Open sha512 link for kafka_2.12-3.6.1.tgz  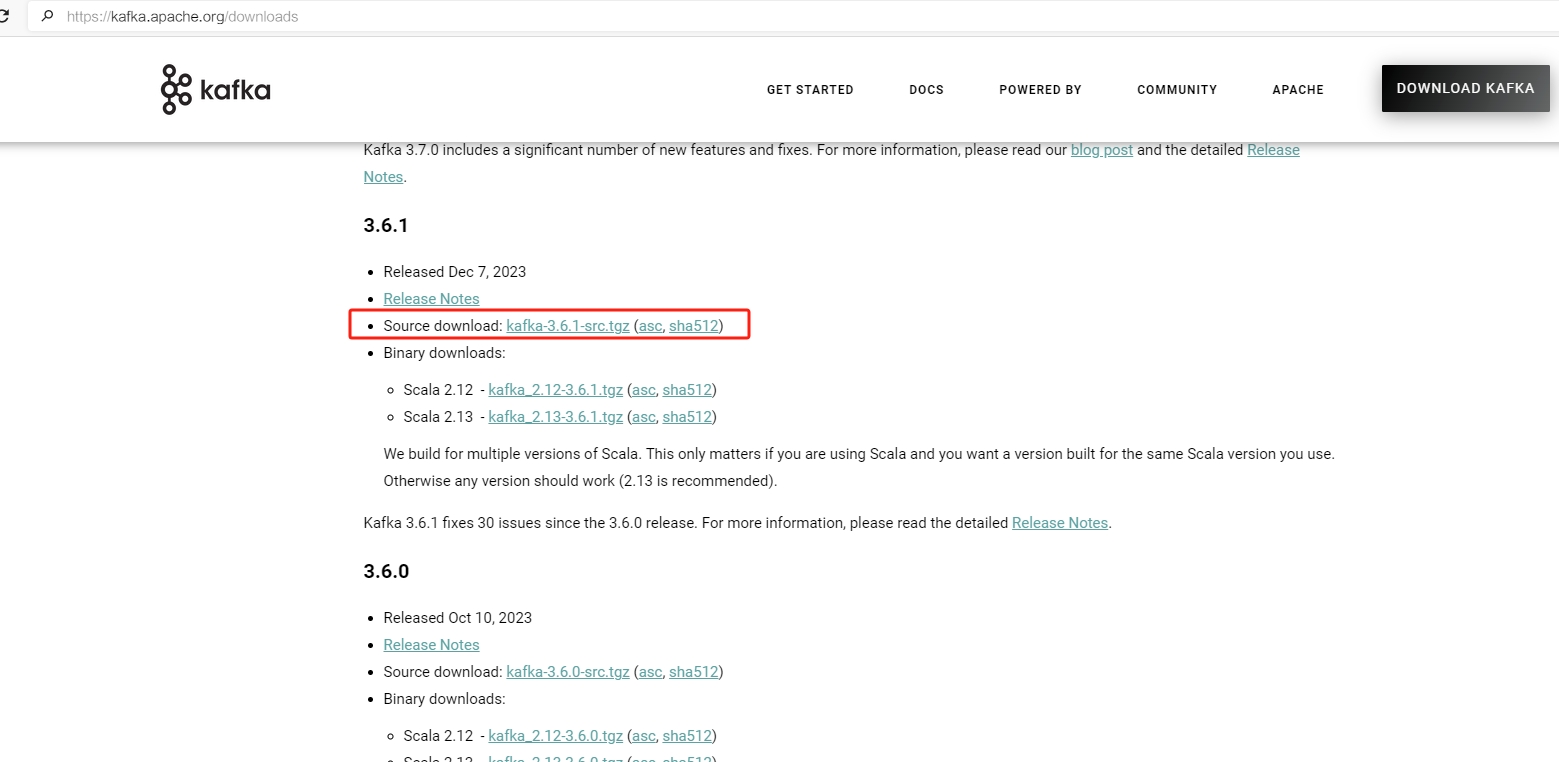coord(687,390)
